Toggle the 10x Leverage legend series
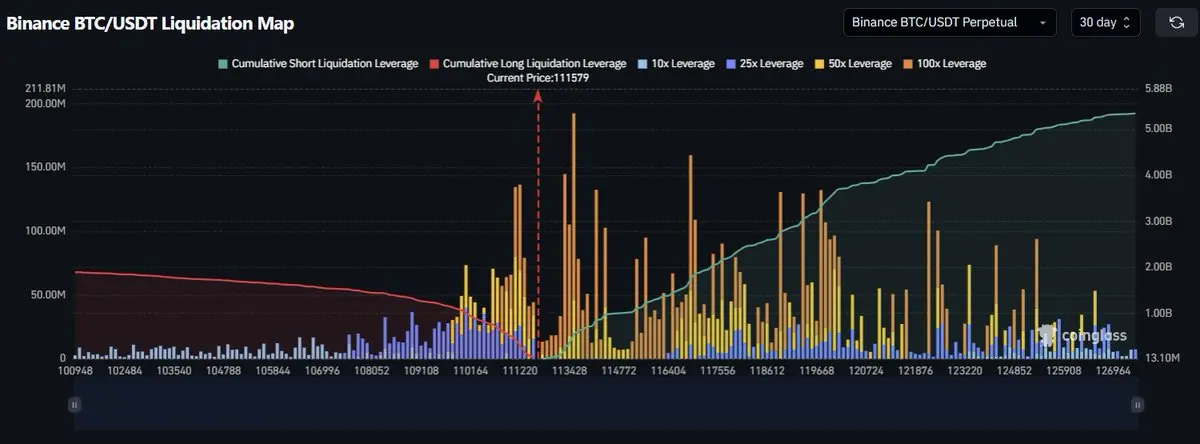The height and width of the screenshot is (444, 1200). click(675, 64)
